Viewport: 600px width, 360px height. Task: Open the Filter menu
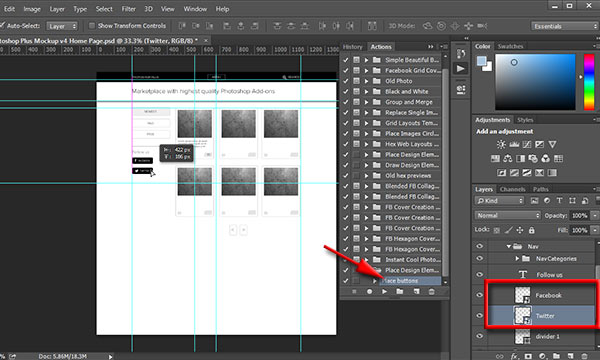(x=129, y=9)
